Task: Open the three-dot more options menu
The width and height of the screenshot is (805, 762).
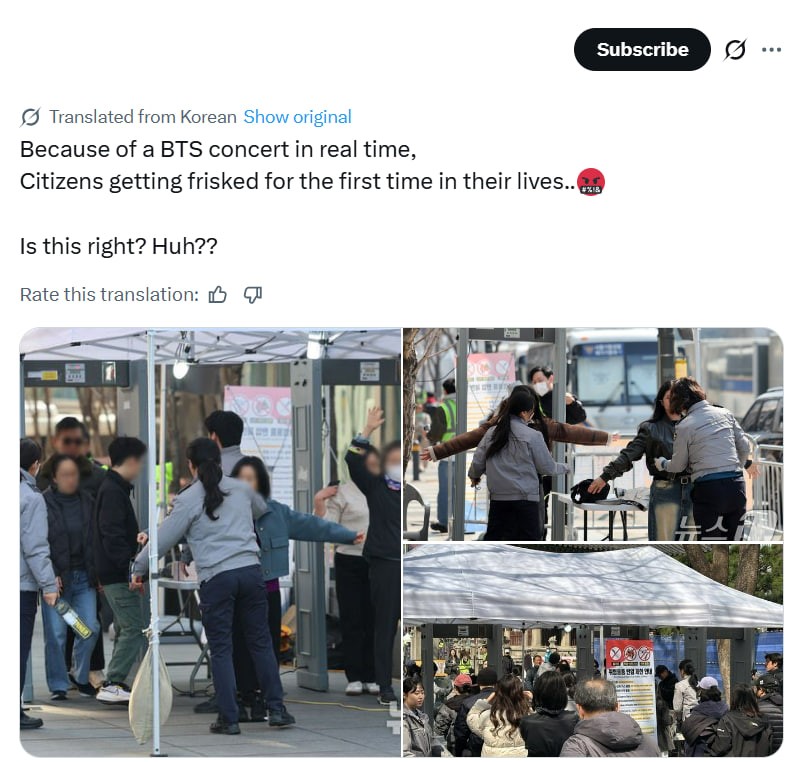Action: tap(771, 50)
